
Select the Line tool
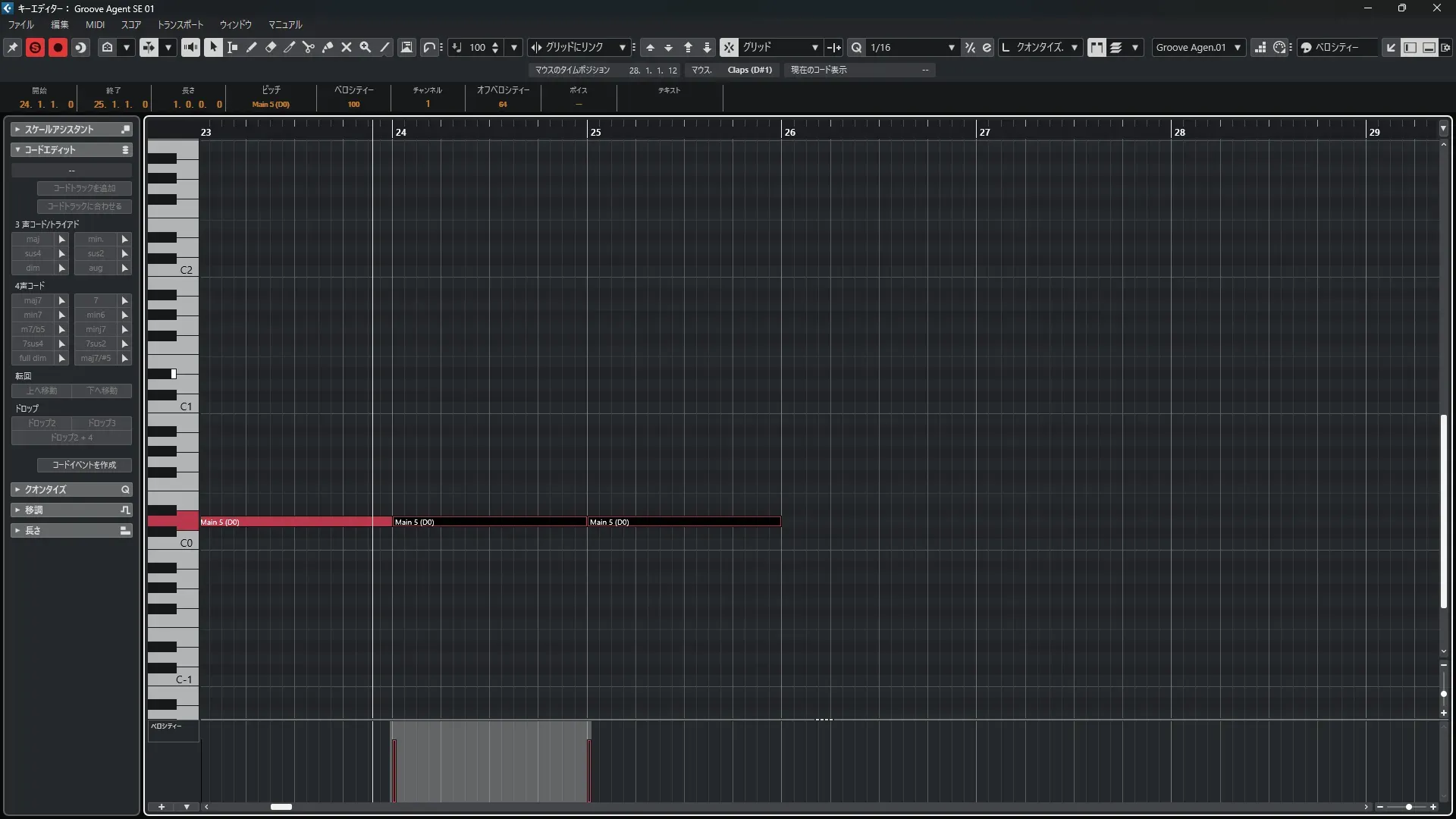pyautogui.click(x=385, y=47)
